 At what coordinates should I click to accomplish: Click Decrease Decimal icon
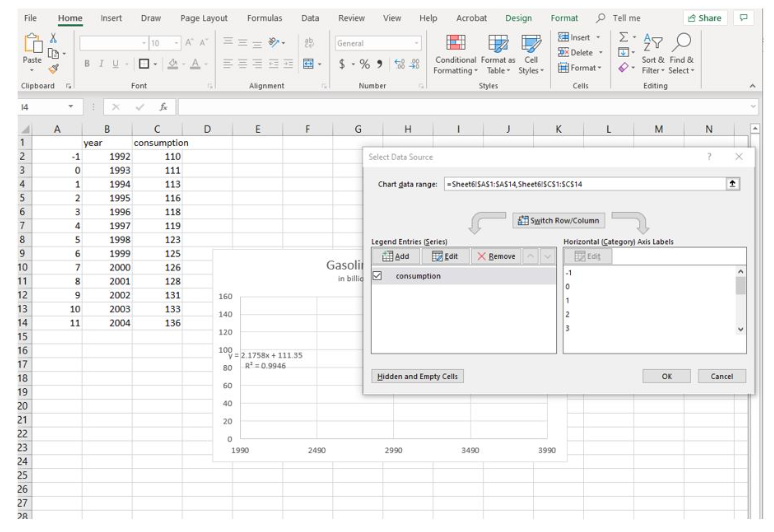click(x=415, y=64)
